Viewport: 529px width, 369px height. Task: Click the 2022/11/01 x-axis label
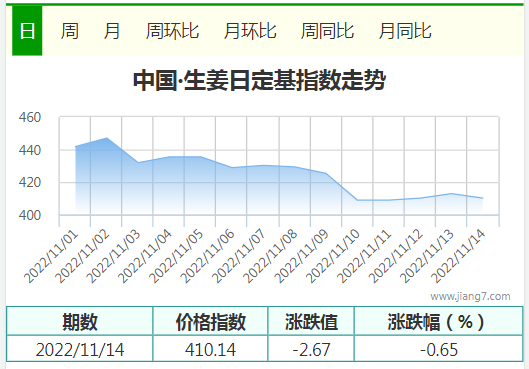(x=51, y=257)
